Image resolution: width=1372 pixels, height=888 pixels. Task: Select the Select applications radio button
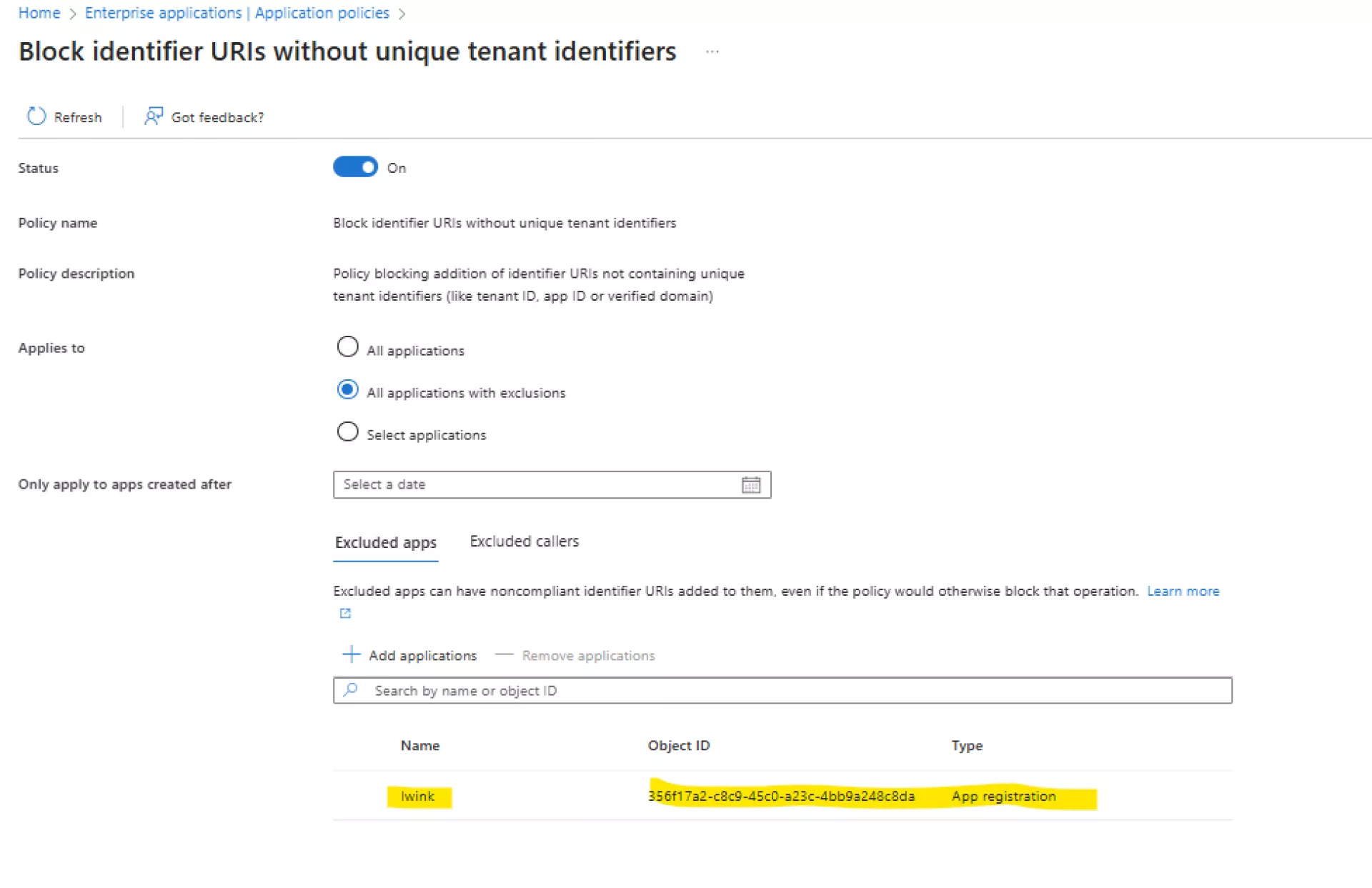pos(347,432)
